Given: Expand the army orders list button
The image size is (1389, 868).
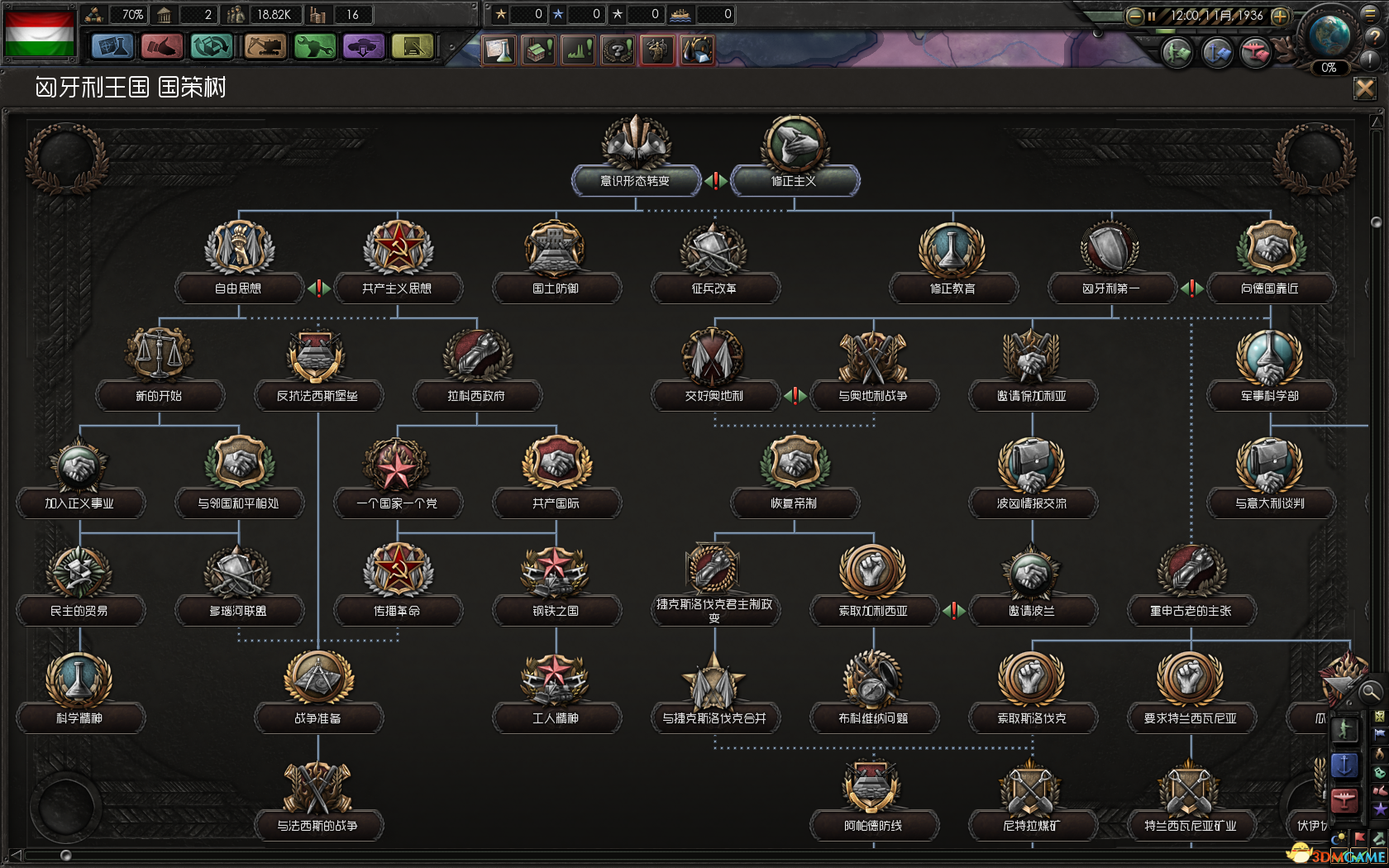Looking at the screenshot, I should tap(1177, 53).
